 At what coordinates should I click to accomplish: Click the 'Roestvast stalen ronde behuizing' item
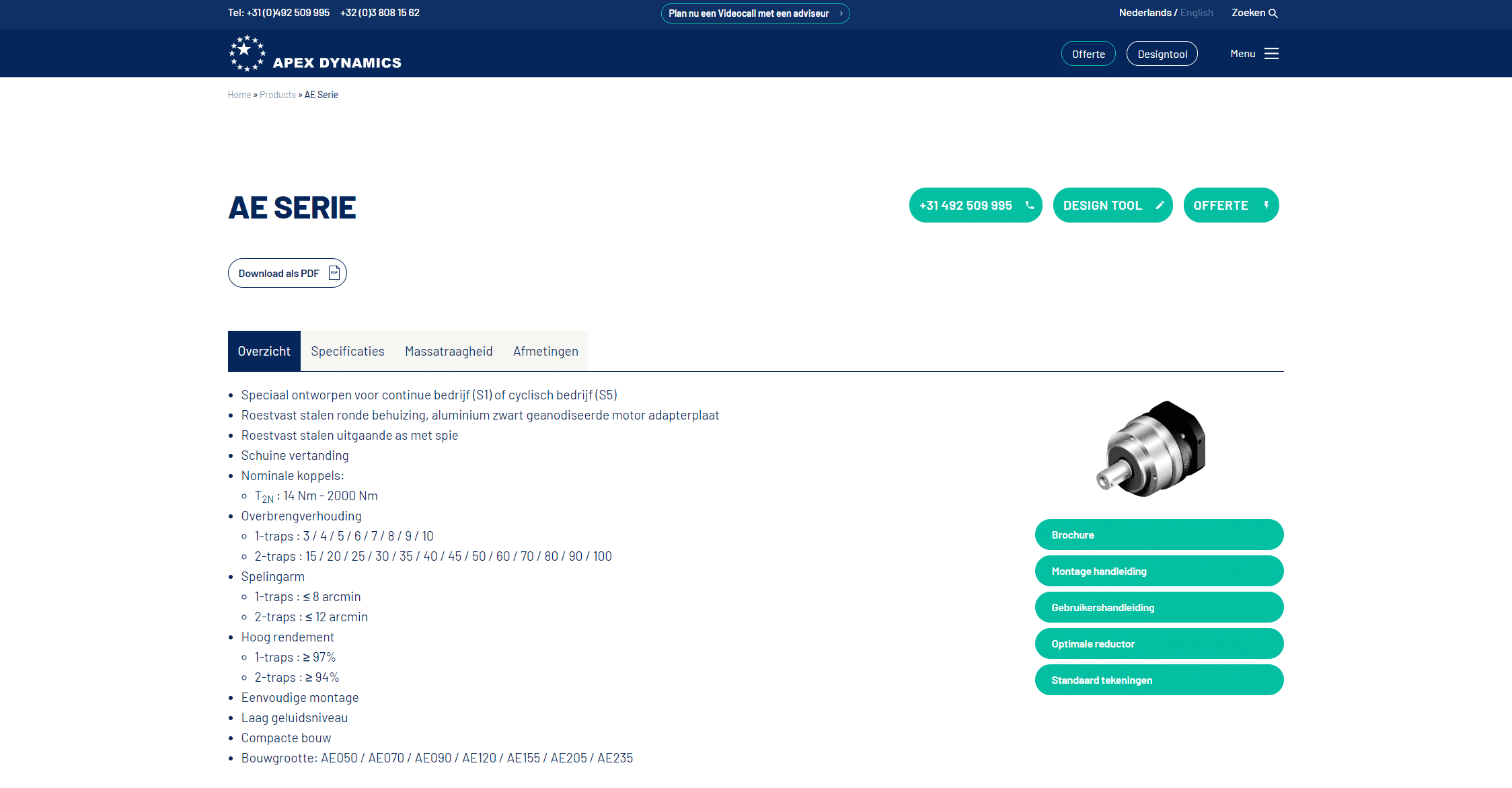480,415
